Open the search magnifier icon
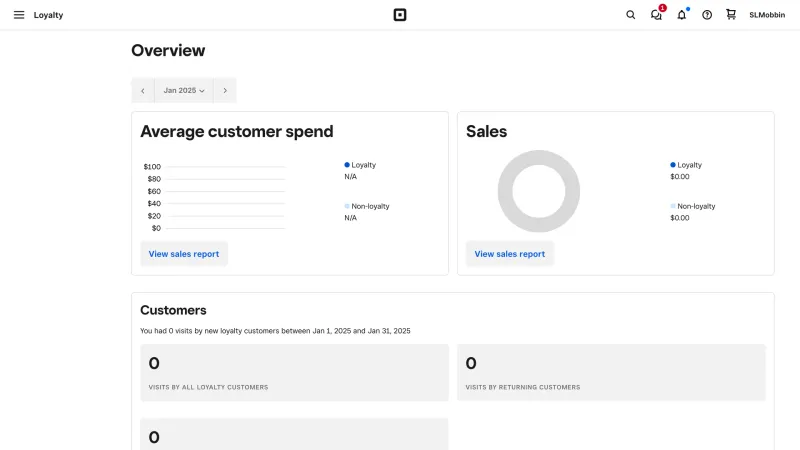Image resolution: width=800 pixels, height=450 pixels. (x=631, y=15)
